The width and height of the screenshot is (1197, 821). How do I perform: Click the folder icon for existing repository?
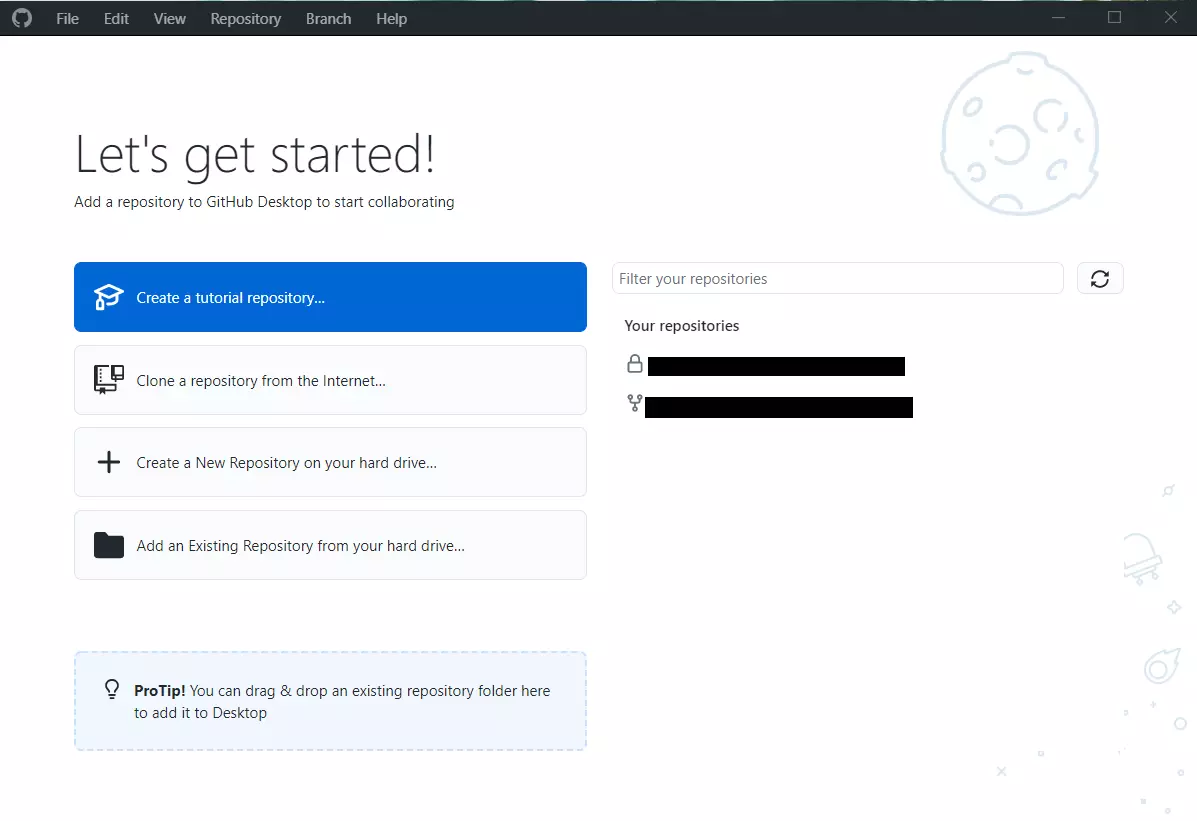pos(108,545)
